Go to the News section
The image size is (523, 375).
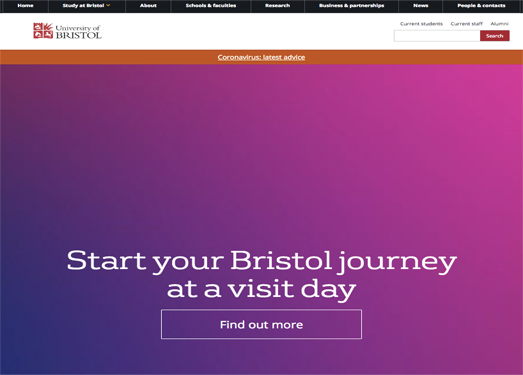(420, 5)
